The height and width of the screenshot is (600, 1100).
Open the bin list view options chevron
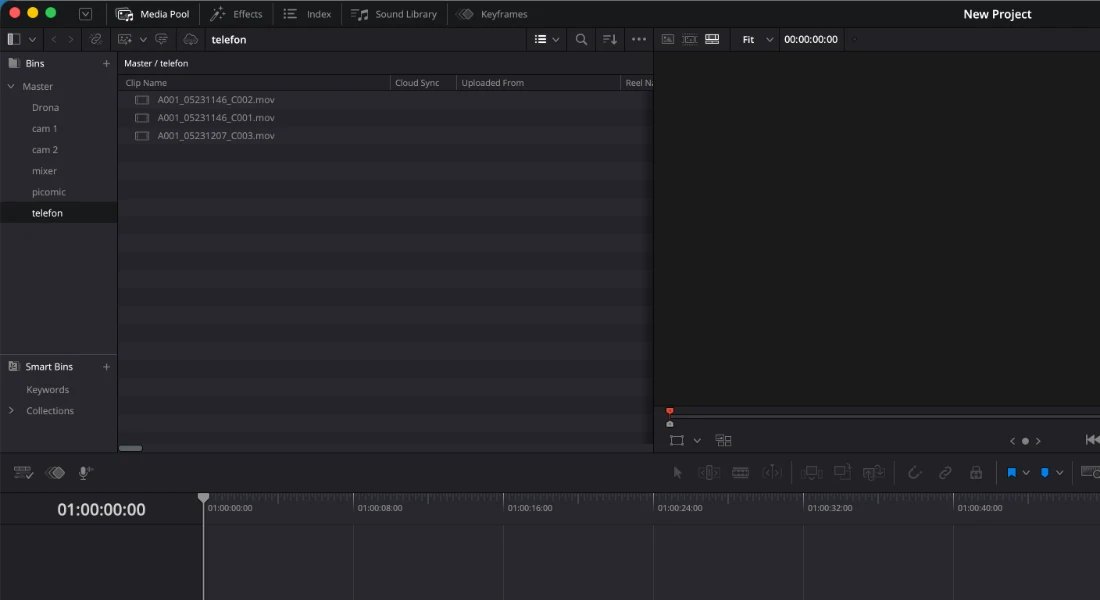[32, 39]
